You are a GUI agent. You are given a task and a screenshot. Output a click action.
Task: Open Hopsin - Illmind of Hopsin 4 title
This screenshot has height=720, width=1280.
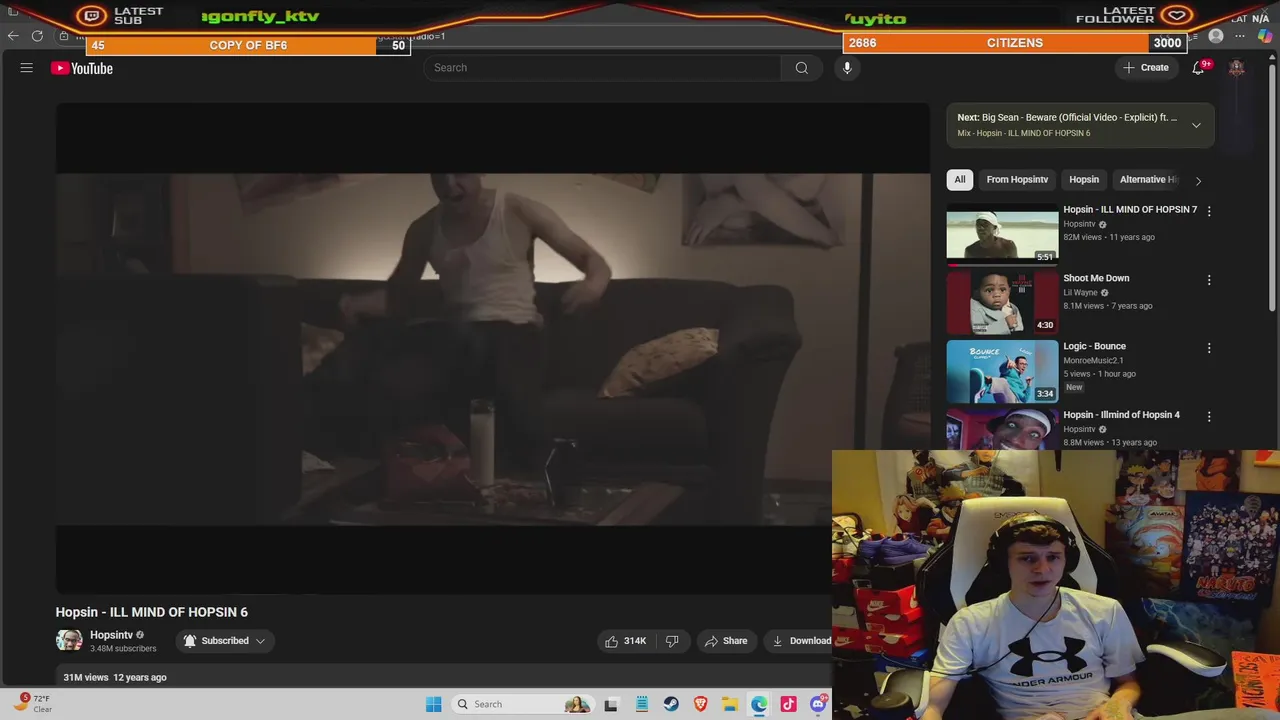click(x=1121, y=415)
